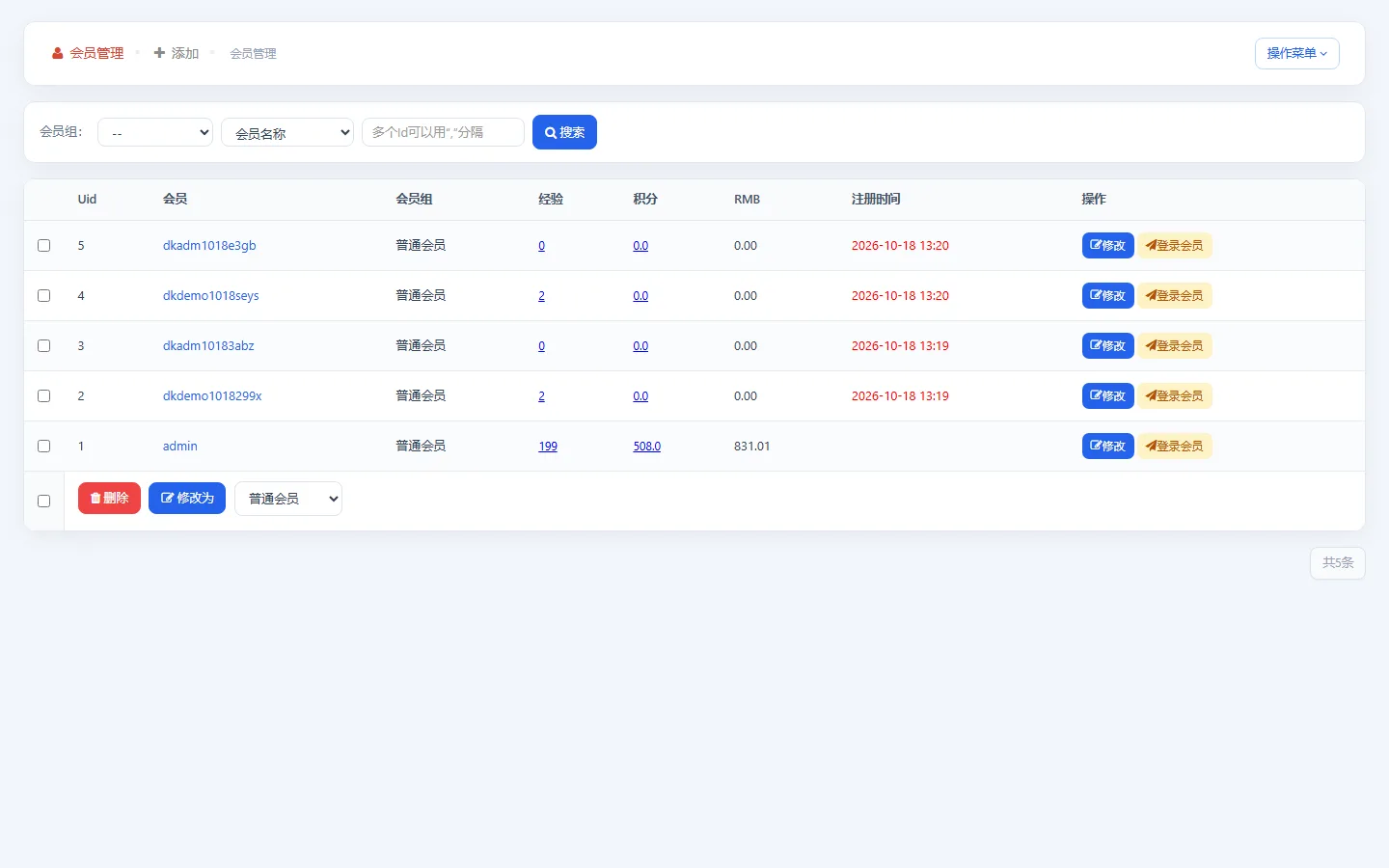The width and height of the screenshot is (1389, 868).
Task: Click the 搜索 search button
Action: (564, 132)
